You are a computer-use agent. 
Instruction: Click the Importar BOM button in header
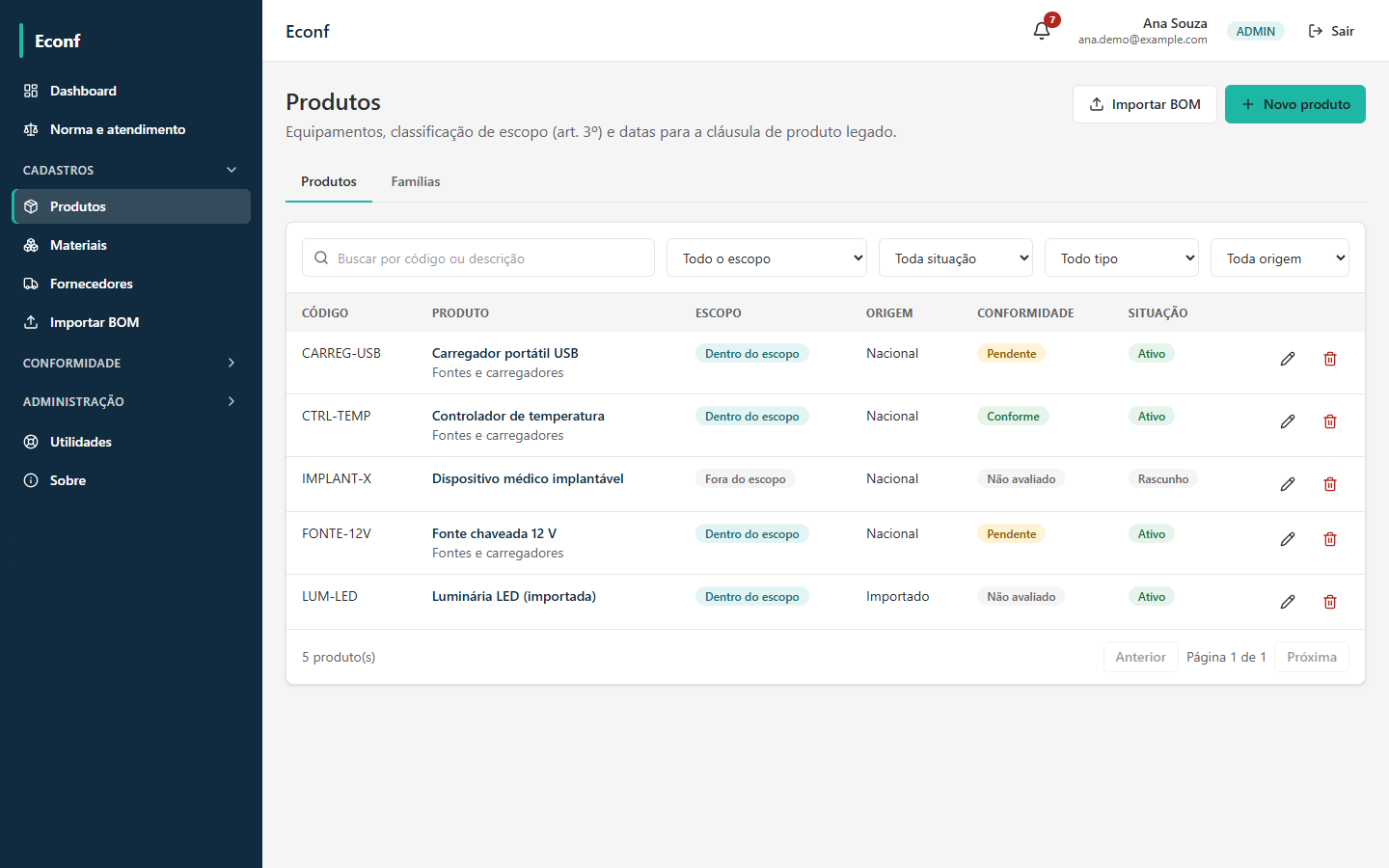(x=1145, y=104)
